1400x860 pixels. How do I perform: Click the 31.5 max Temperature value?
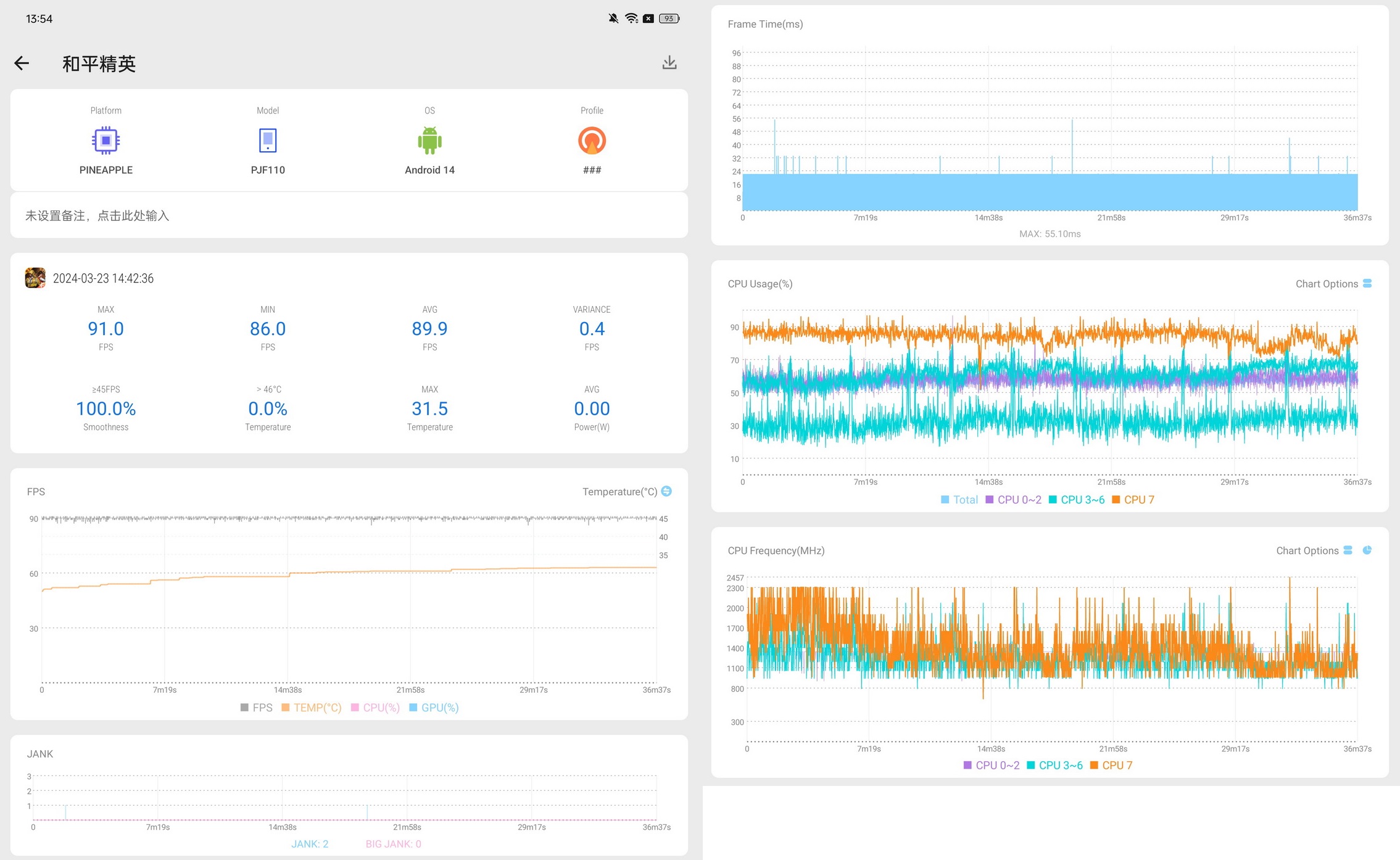tap(429, 408)
